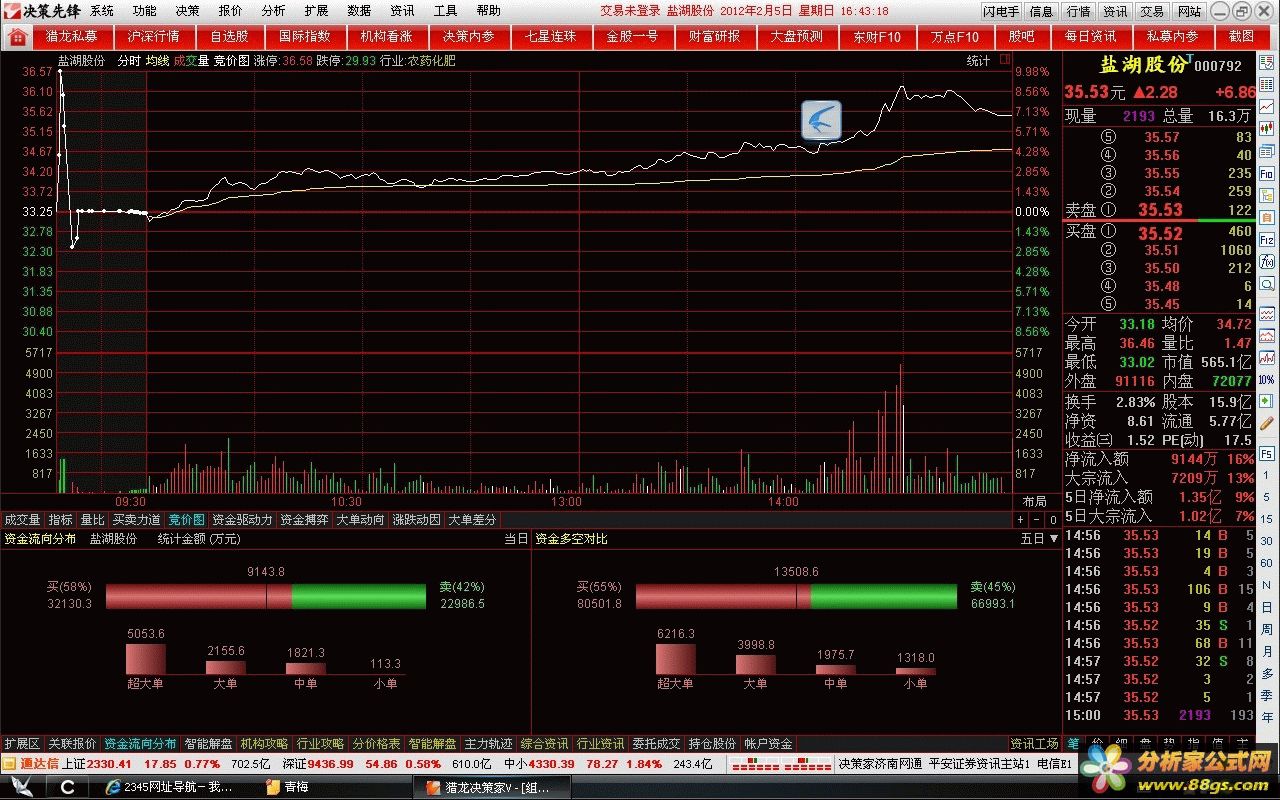Click the 10% icon in right sidebar
The width and height of the screenshot is (1280, 800).
pyautogui.click(x=1267, y=378)
